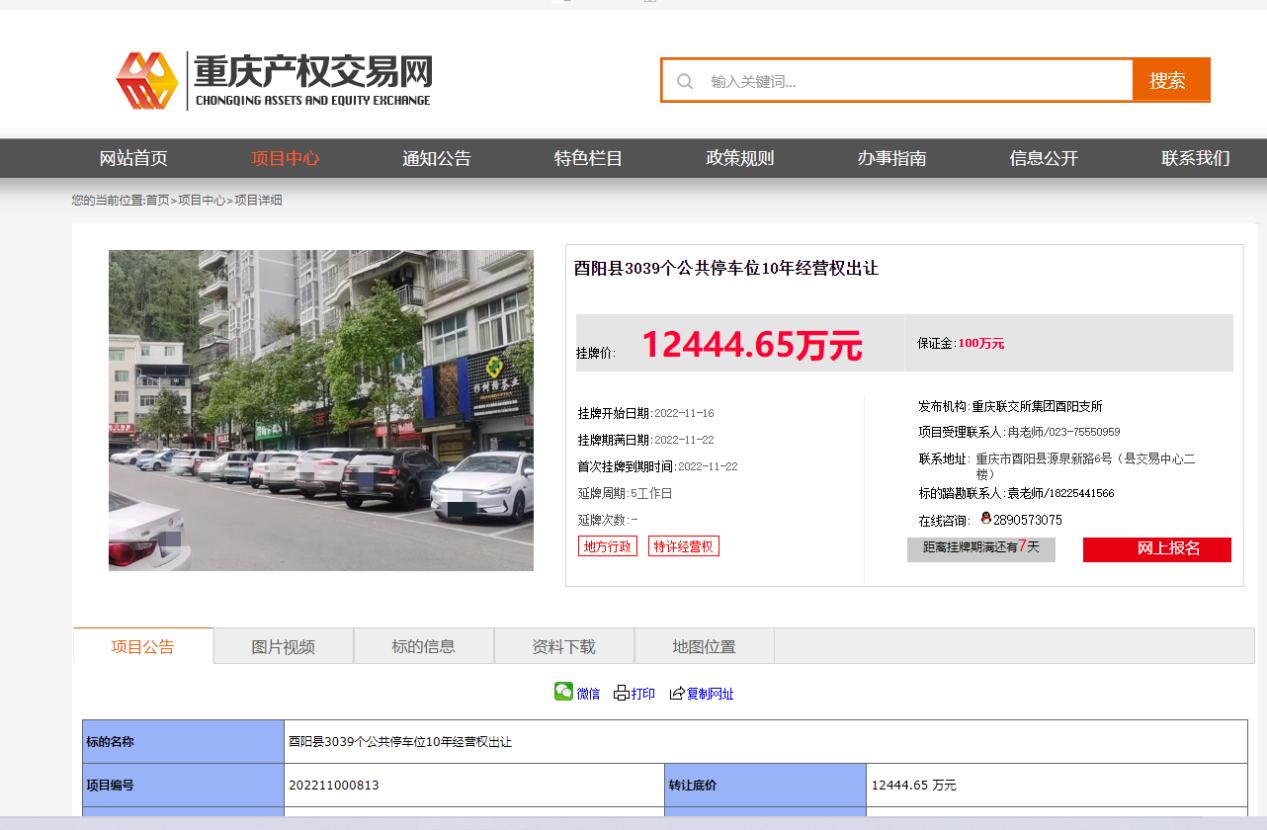Click the red 网上报名 button

pyautogui.click(x=1156, y=550)
